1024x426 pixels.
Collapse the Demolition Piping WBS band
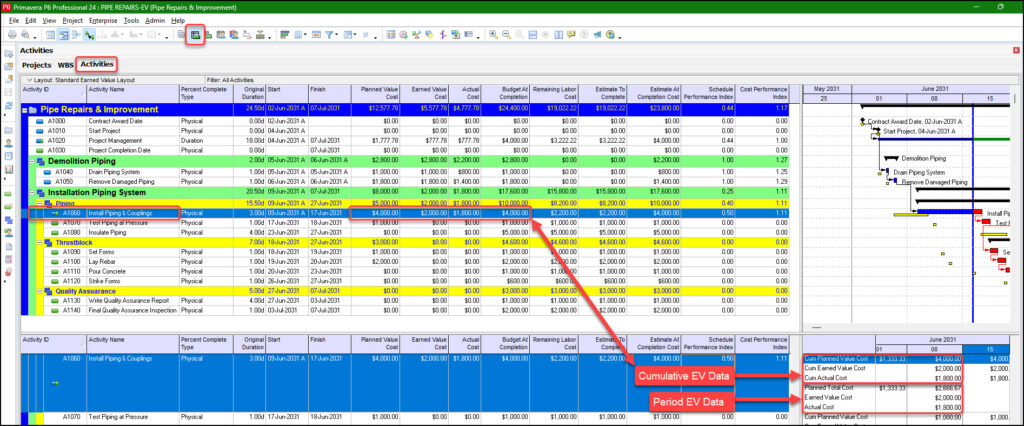pyautogui.click(x=33, y=161)
